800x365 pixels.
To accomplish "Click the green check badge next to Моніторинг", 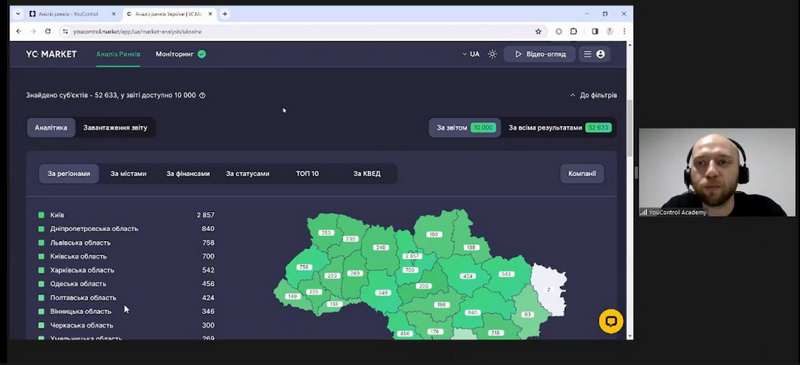I will coord(202,54).
